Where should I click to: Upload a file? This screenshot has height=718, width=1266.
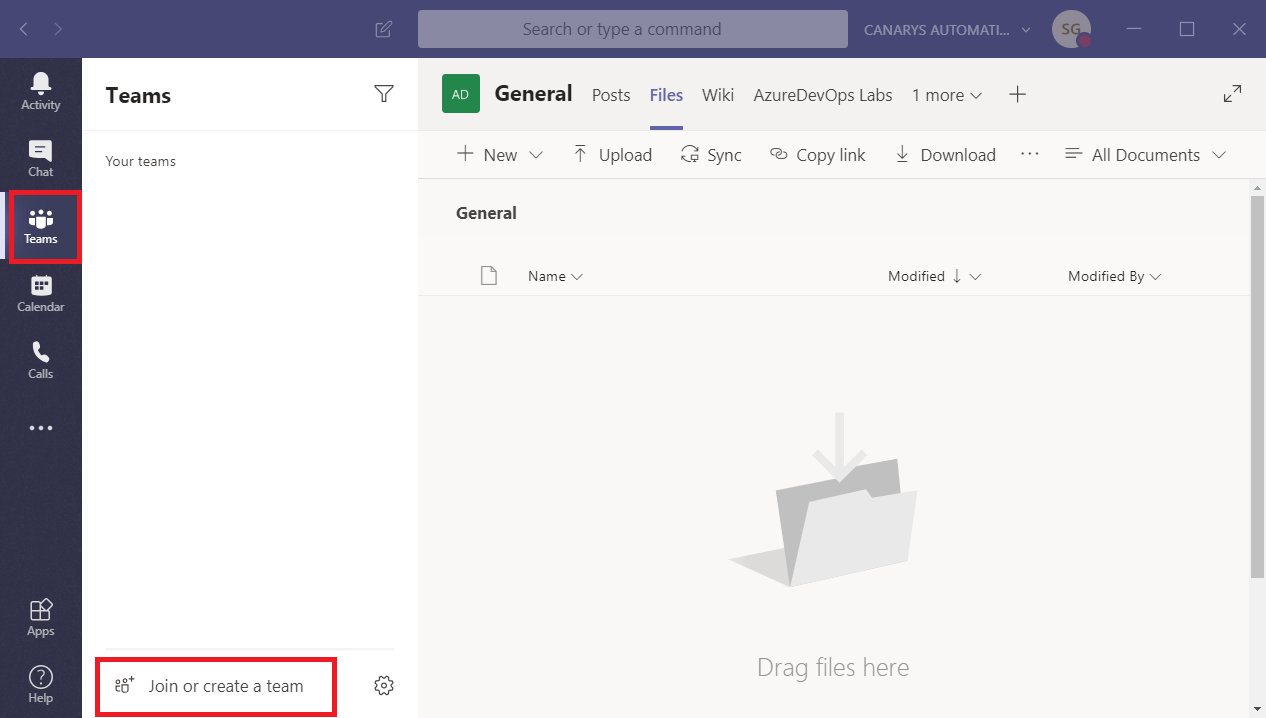click(x=612, y=154)
